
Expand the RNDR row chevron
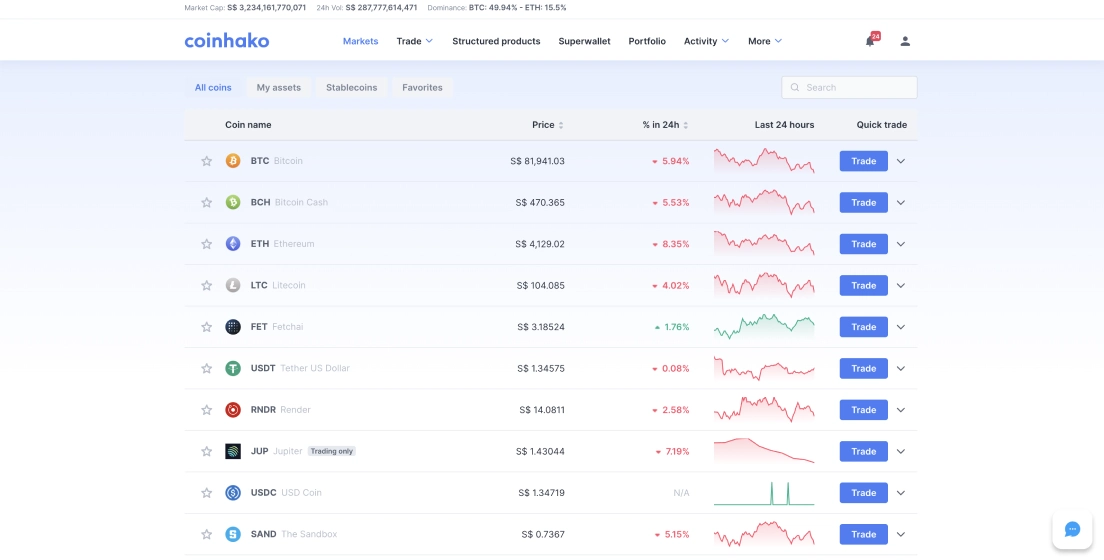(x=901, y=411)
